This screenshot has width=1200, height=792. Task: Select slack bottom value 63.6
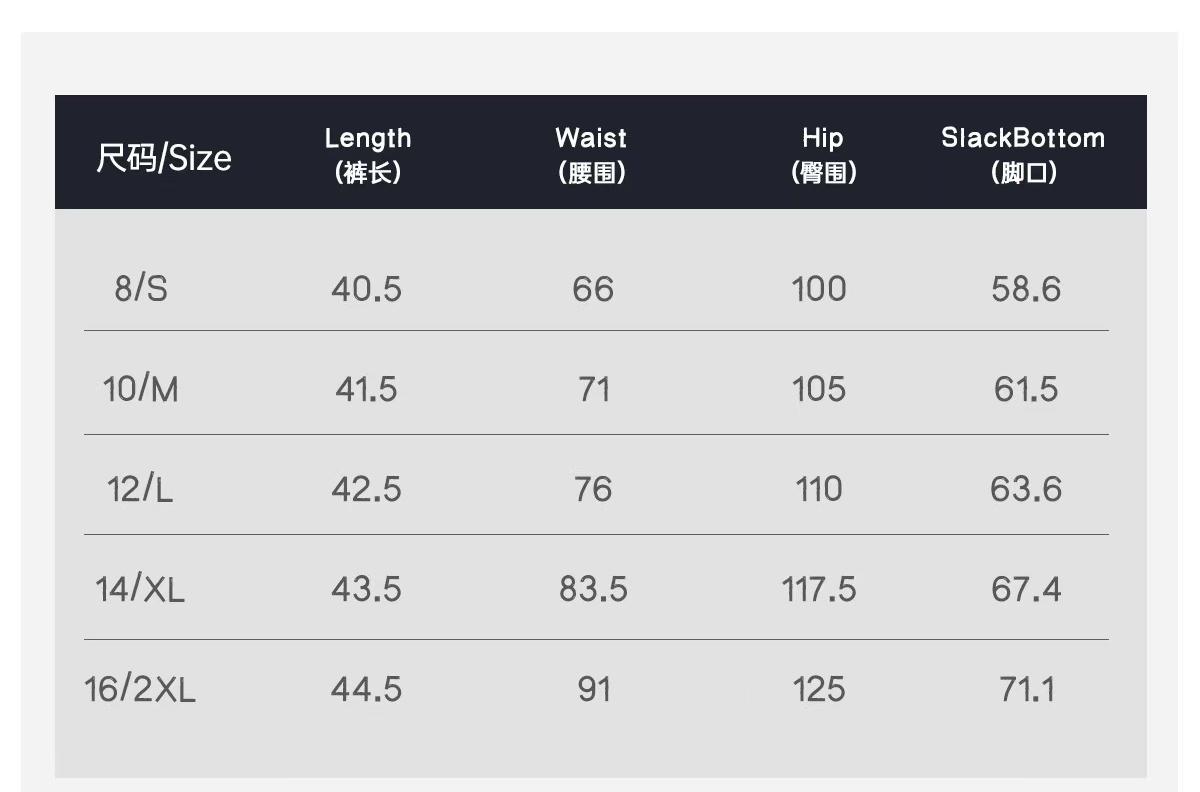(x=1026, y=489)
